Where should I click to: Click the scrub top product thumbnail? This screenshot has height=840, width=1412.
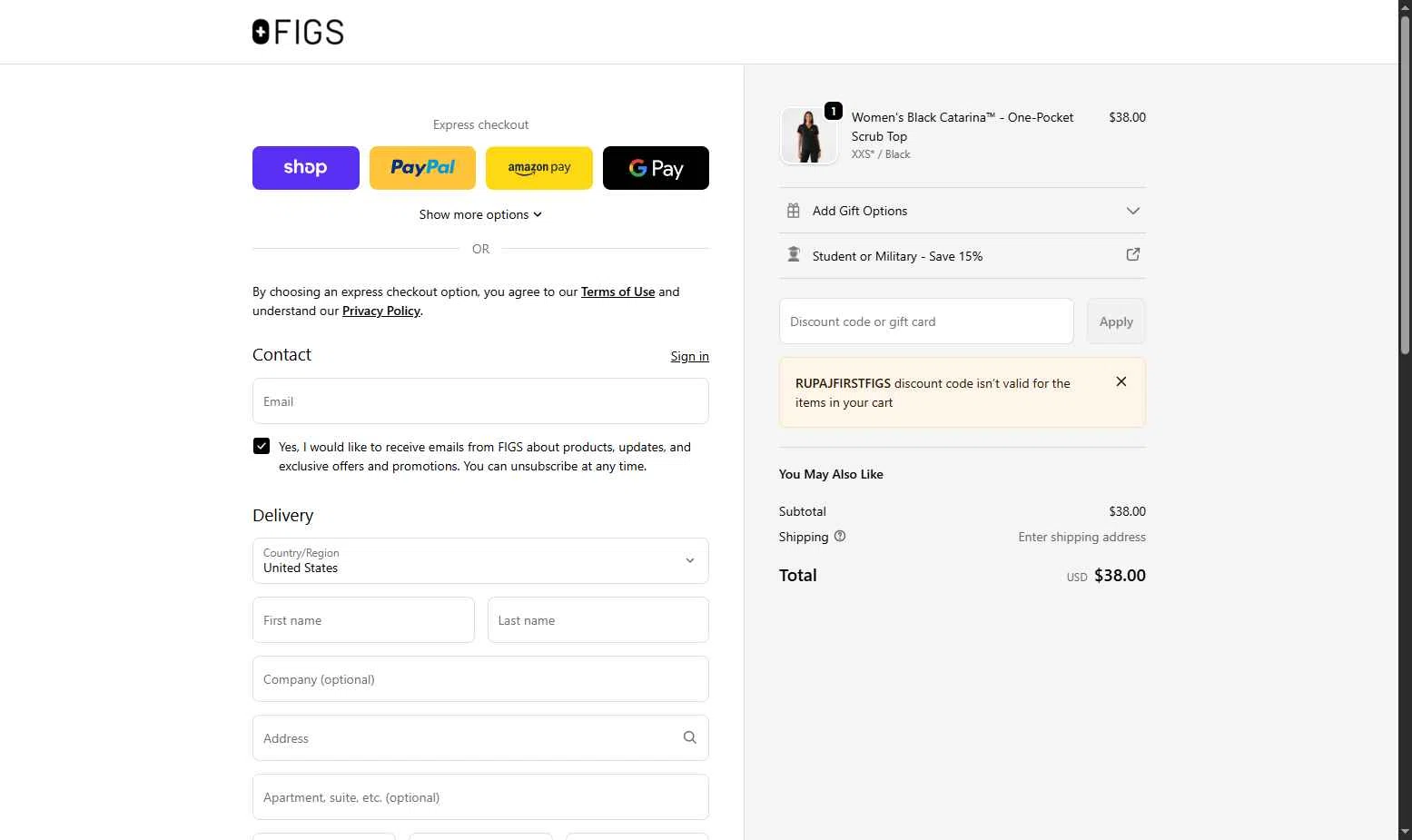click(808, 136)
